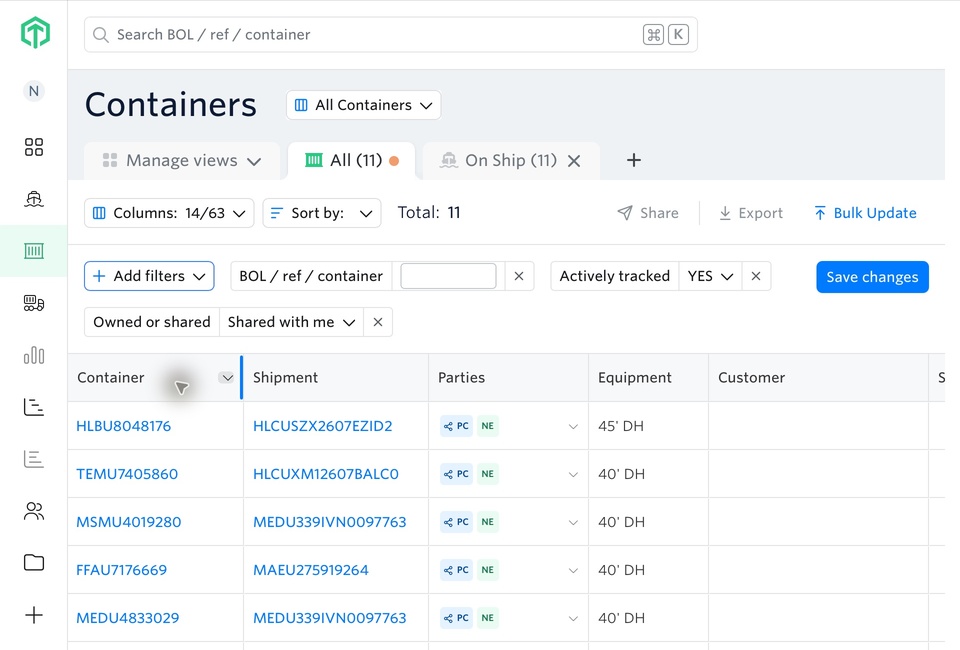
Task: Open the All Containers dropdown
Action: [364, 105]
